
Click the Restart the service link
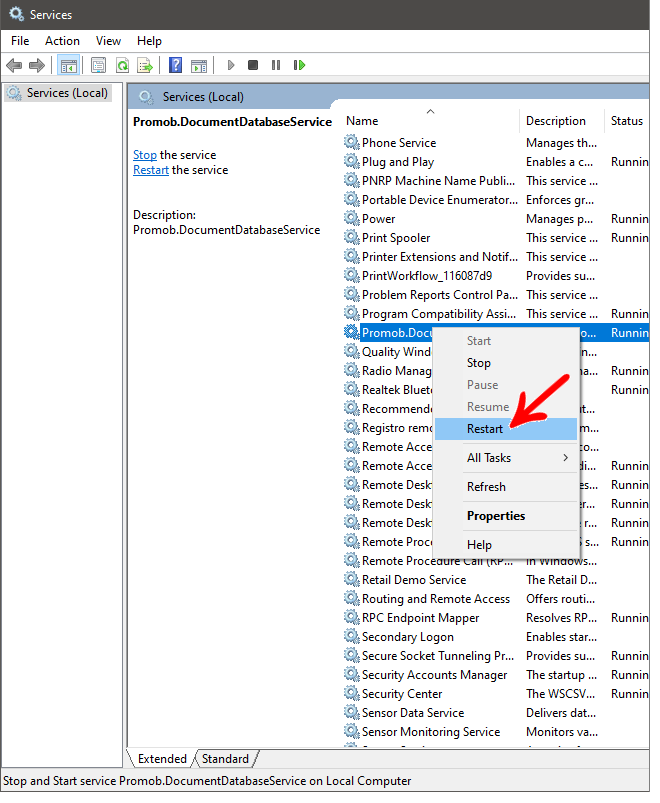151,170
